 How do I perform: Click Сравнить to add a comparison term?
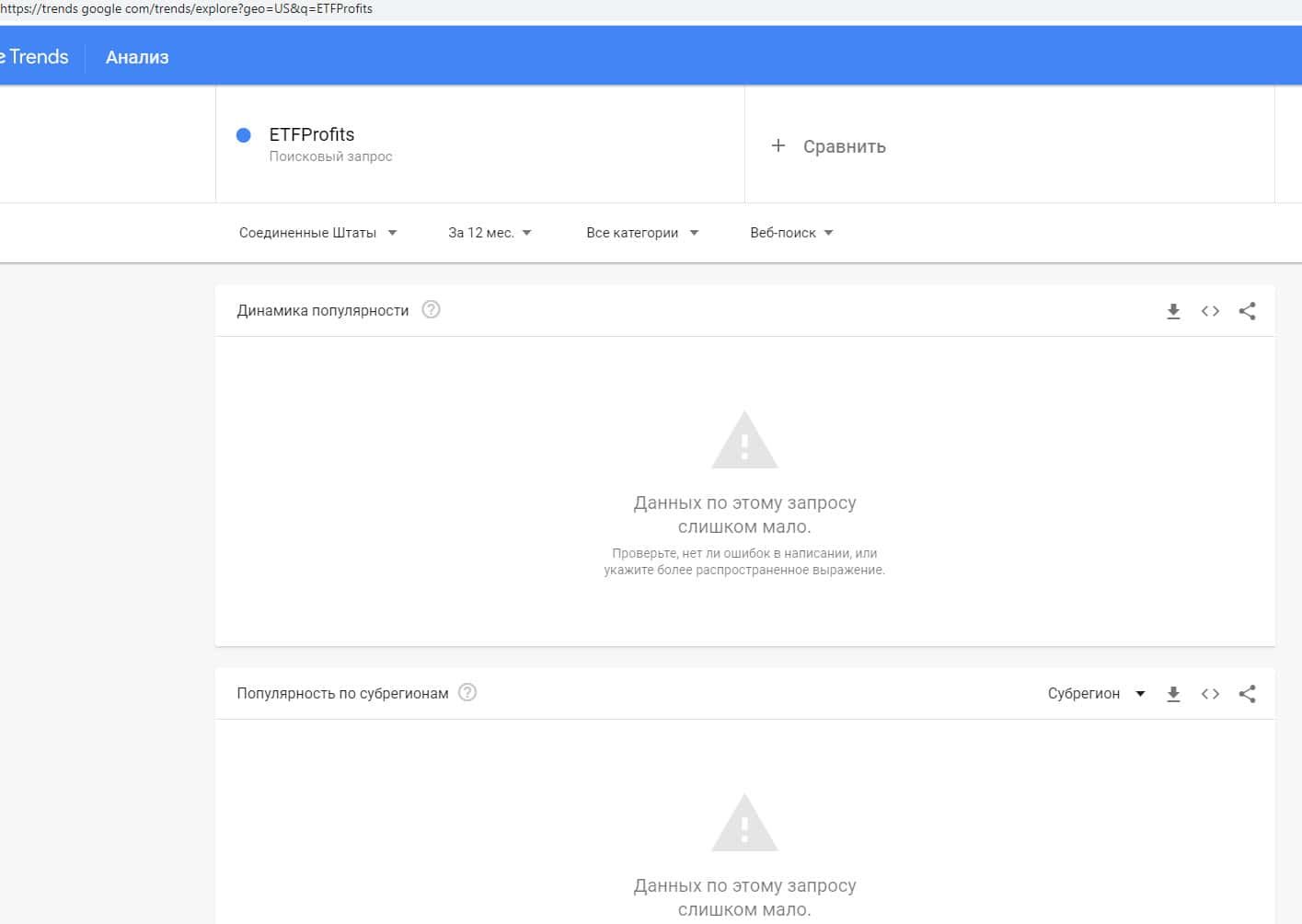[845, 146]
